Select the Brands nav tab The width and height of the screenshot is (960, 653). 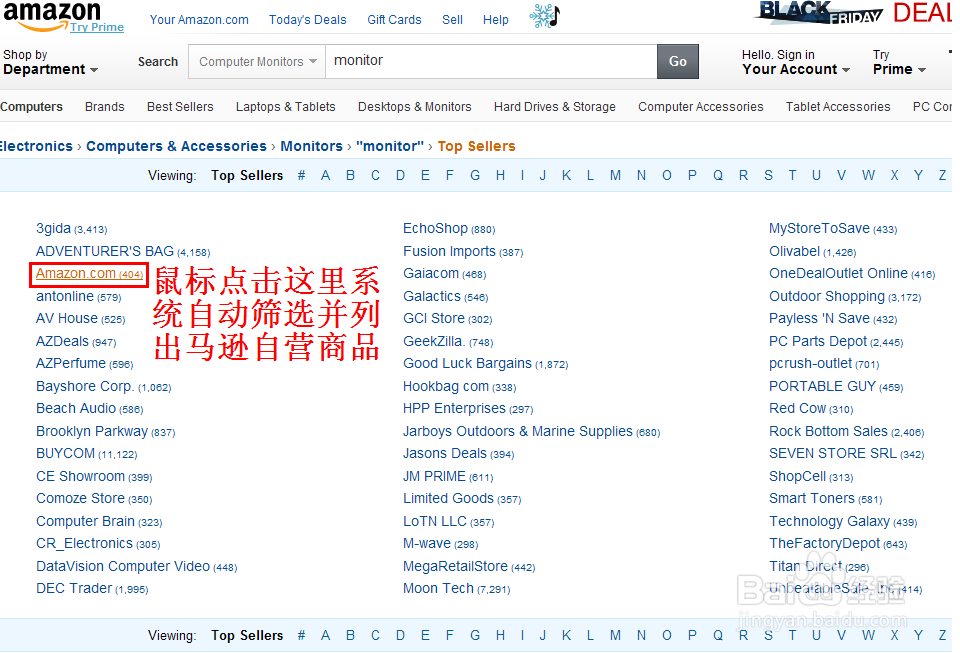click(x=105, y=106)
